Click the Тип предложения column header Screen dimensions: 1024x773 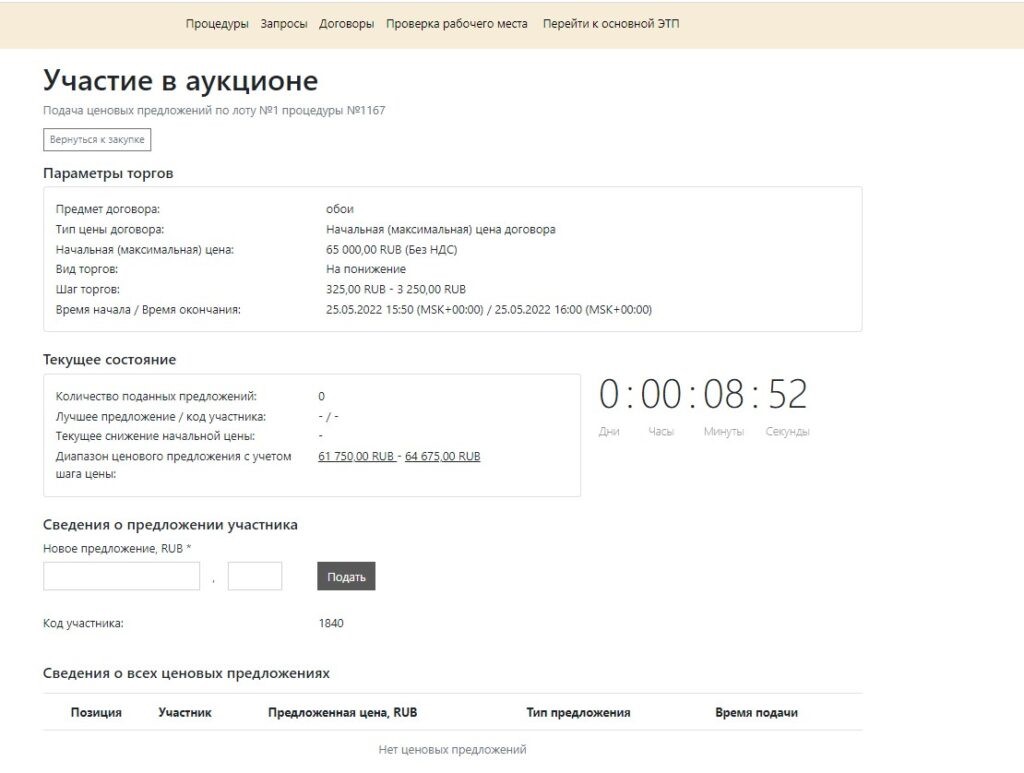point(578,713)
